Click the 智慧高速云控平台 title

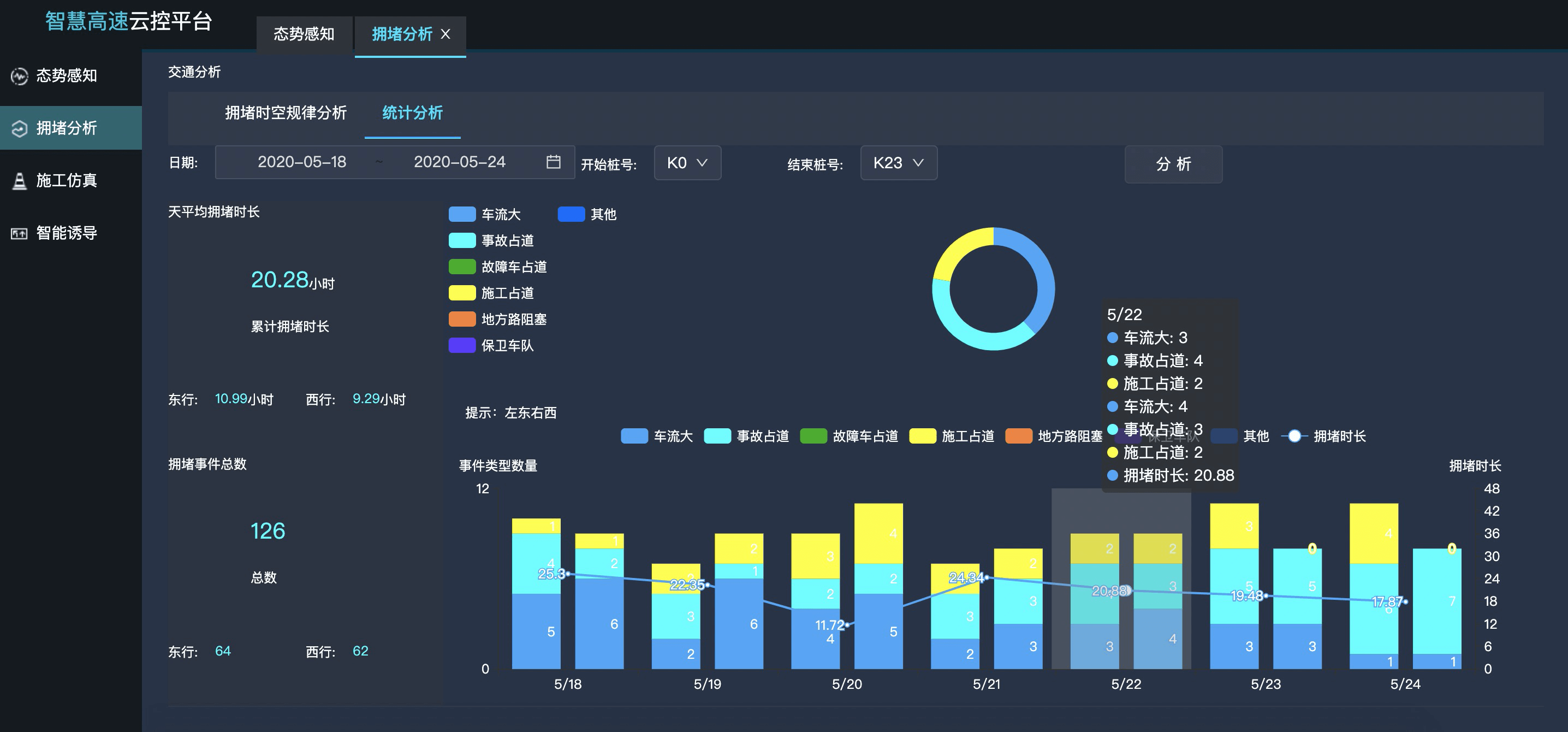click(128, 21)
